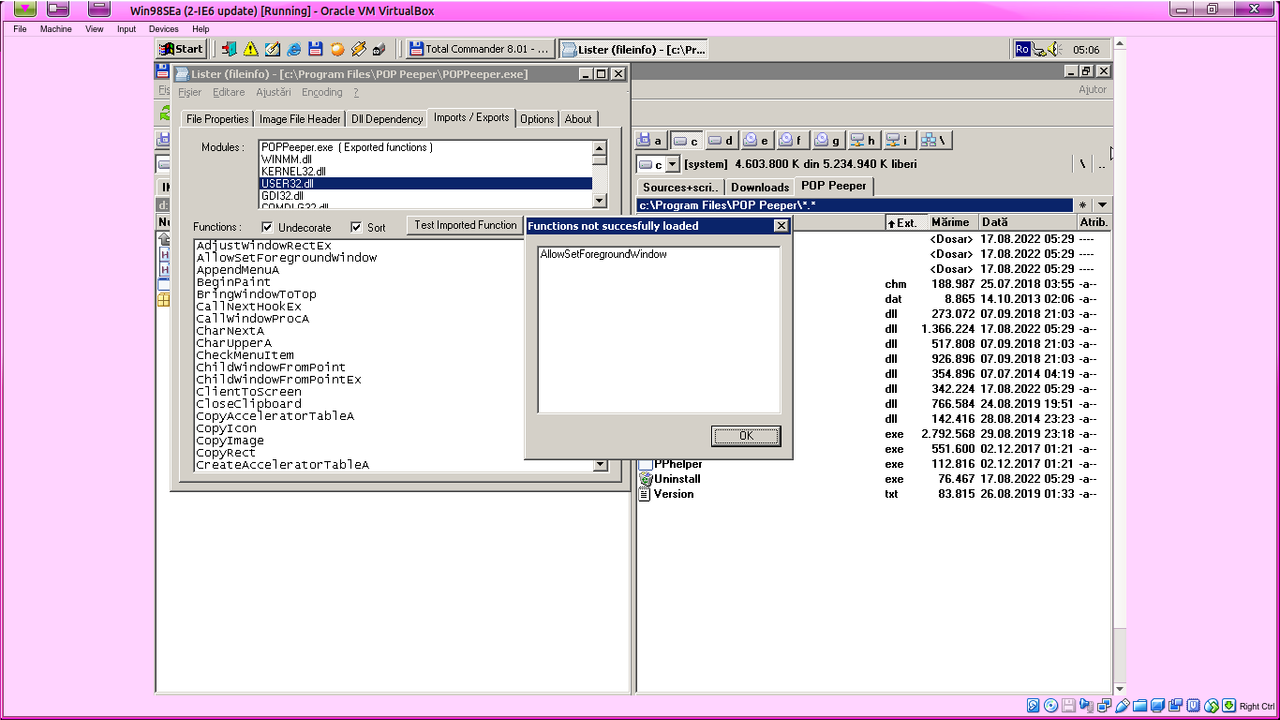
Task: Open Encoding menu in Lister
Action: pos(322,92)
